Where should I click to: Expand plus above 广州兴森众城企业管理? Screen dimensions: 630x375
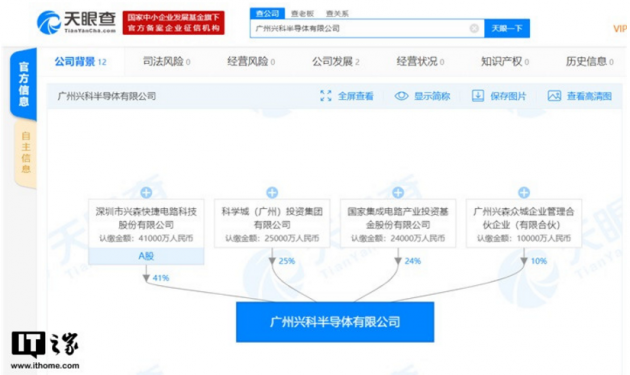pyautogui.click(x=524, y=193)
